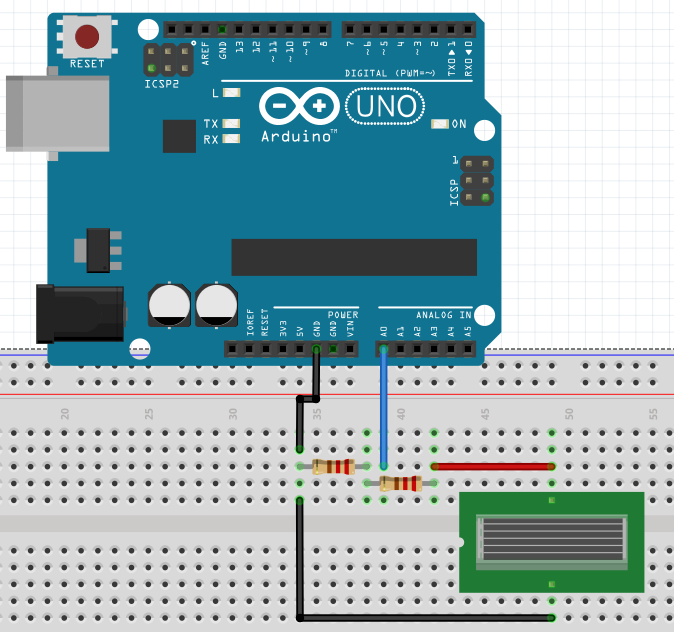674x632 pixels.
Task: Click the ANALOG IN header label
Action: click(x=444, y=315)
